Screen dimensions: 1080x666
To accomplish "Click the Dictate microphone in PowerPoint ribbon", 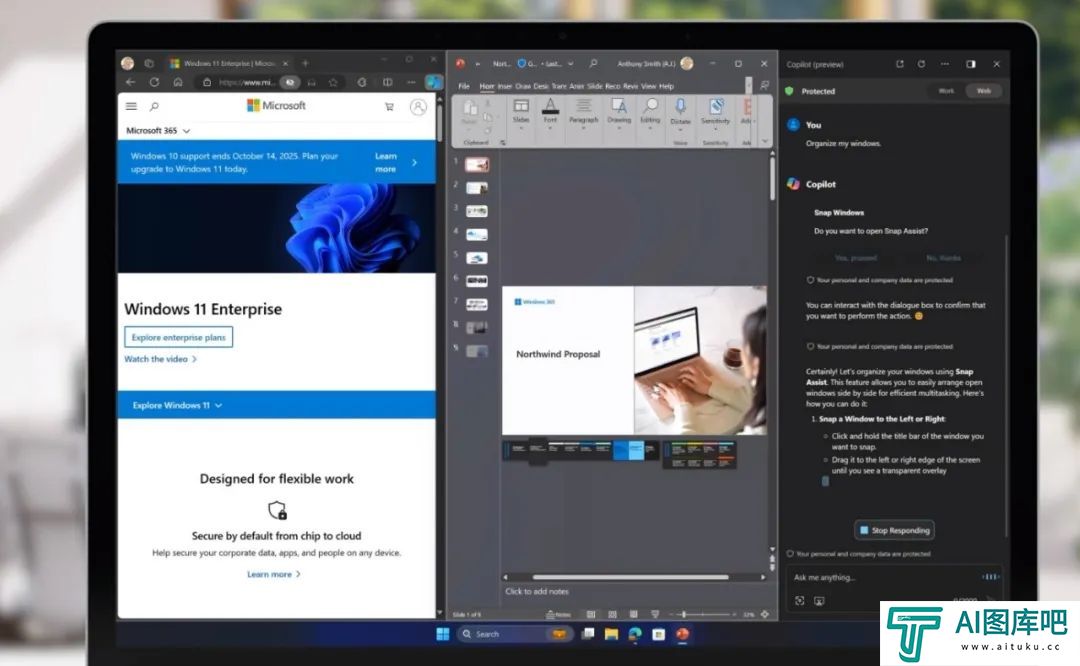I will tap(681, 112).
